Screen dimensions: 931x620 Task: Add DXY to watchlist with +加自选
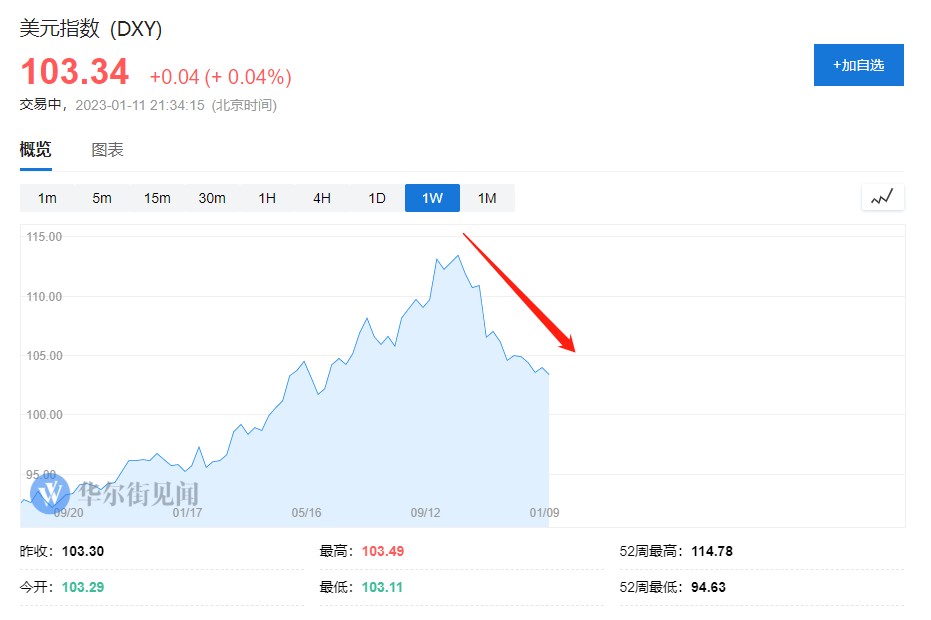pyautogui.click(x=858, y=65)
